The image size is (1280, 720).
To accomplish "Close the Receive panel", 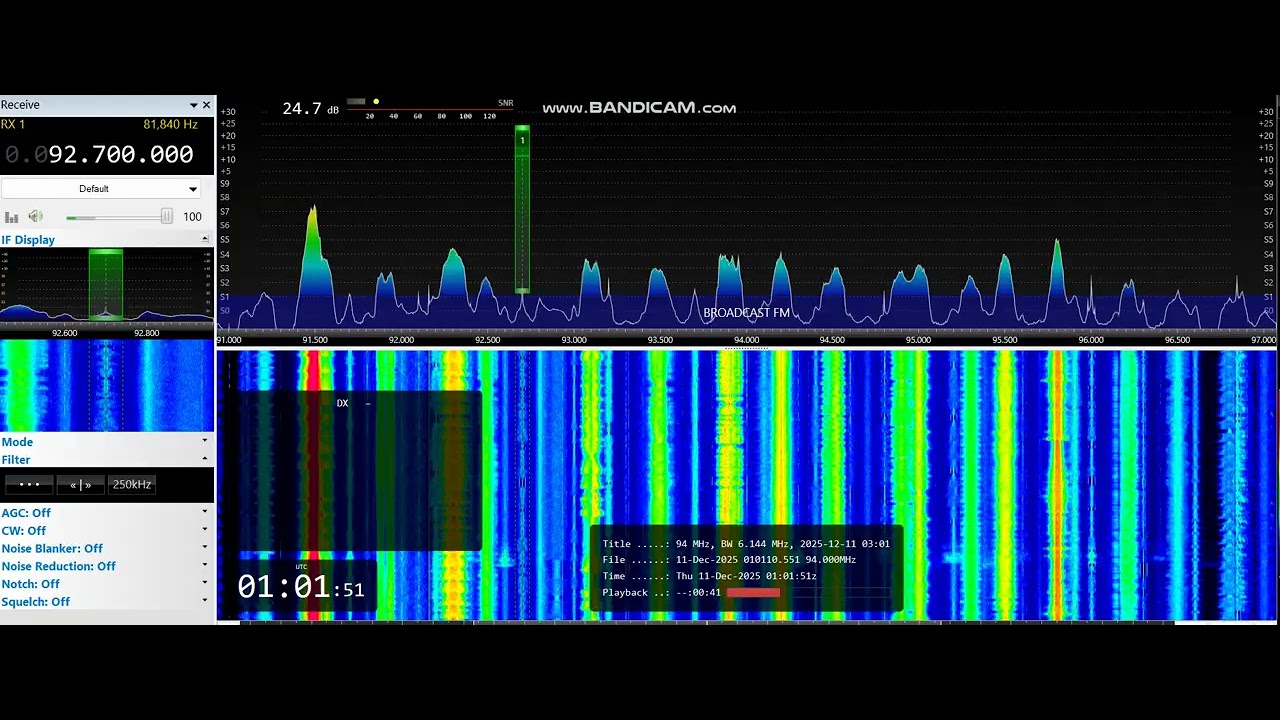I will (x=207, y=105).
